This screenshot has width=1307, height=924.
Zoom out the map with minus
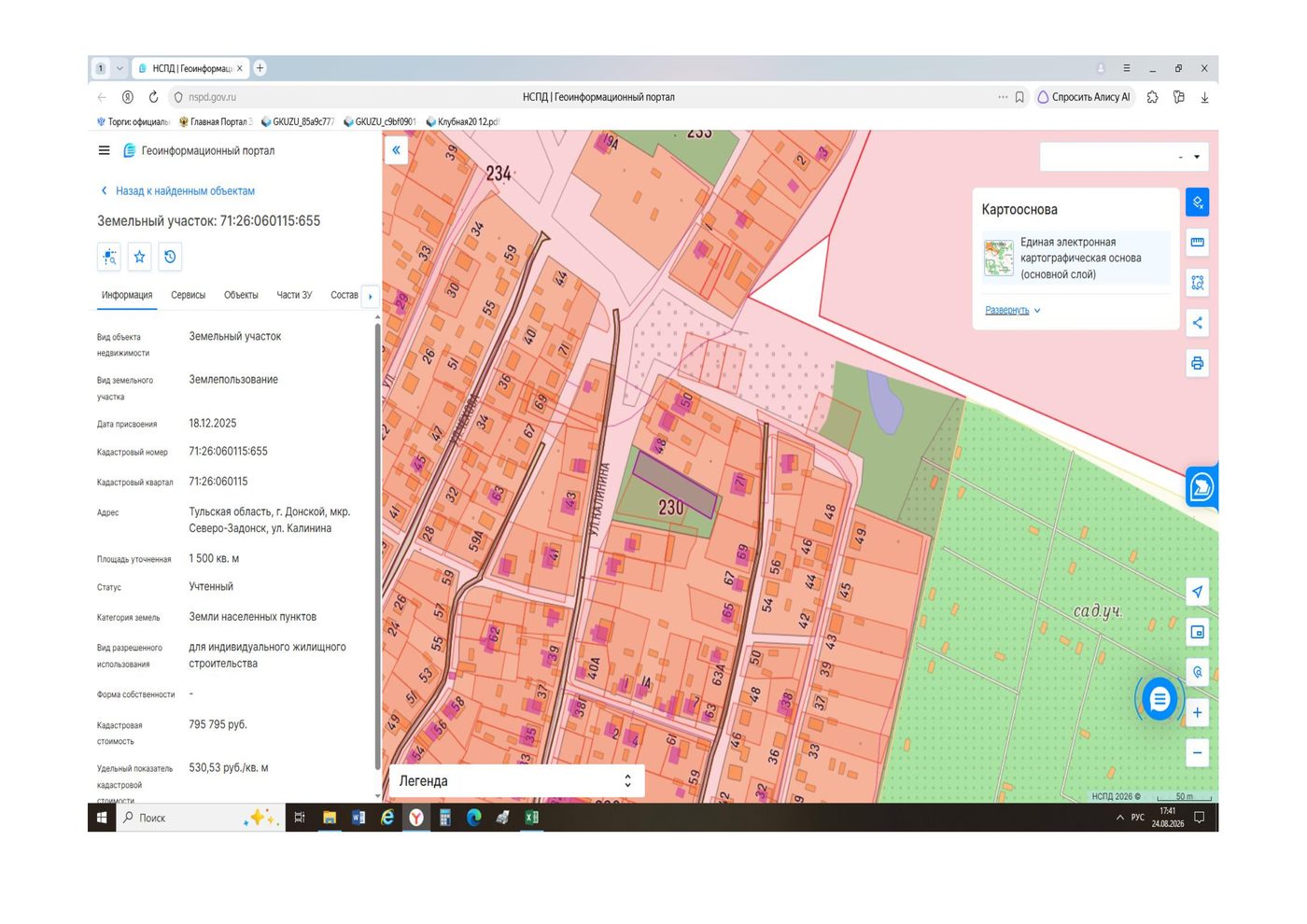[1197, 752]
